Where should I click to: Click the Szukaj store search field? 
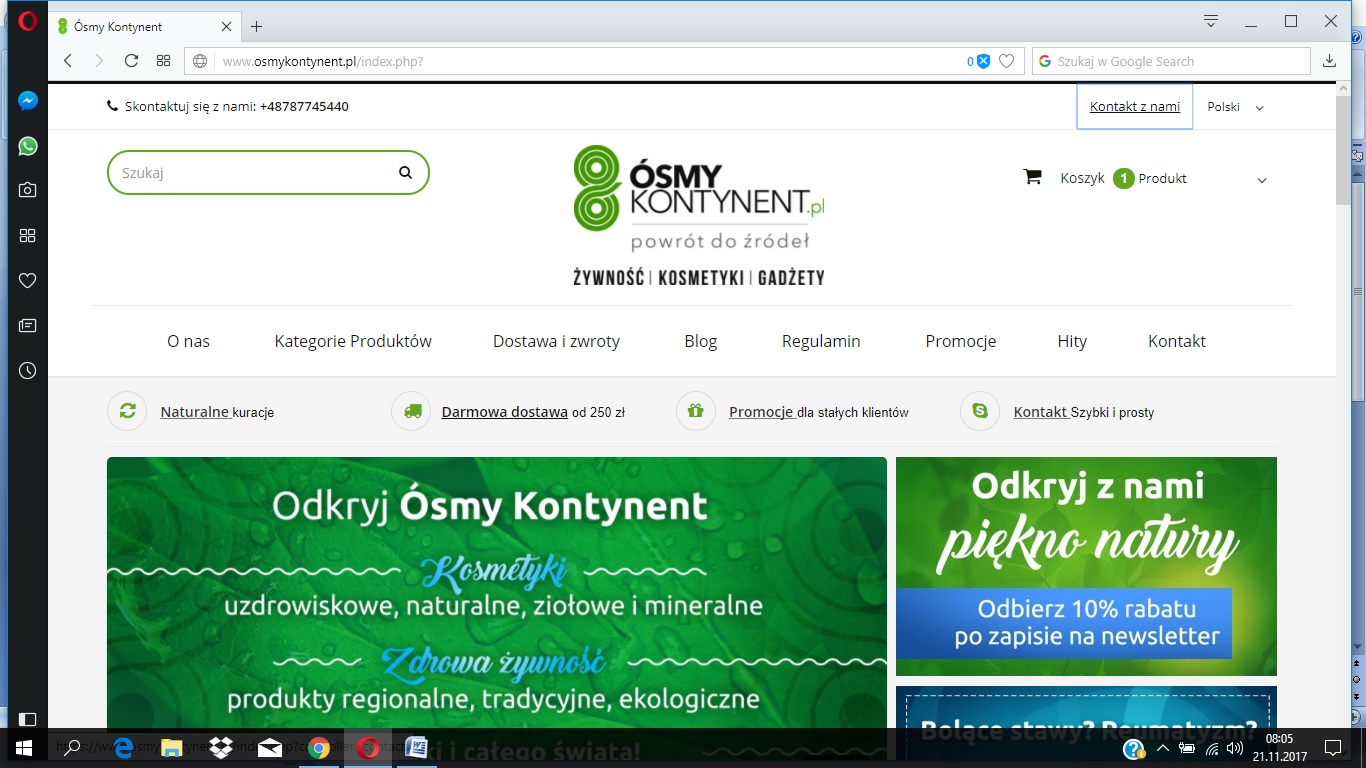[x=268, y=172]
